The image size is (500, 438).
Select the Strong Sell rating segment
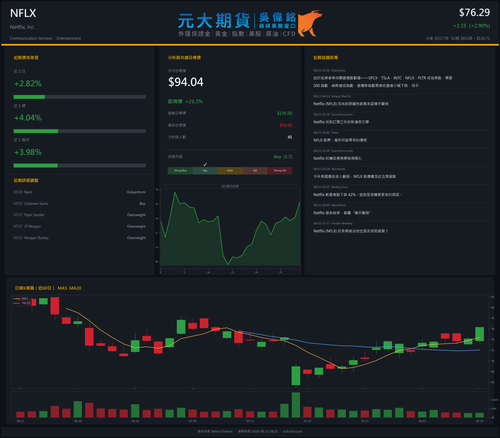pyautogui.click(x=280, y=171)
